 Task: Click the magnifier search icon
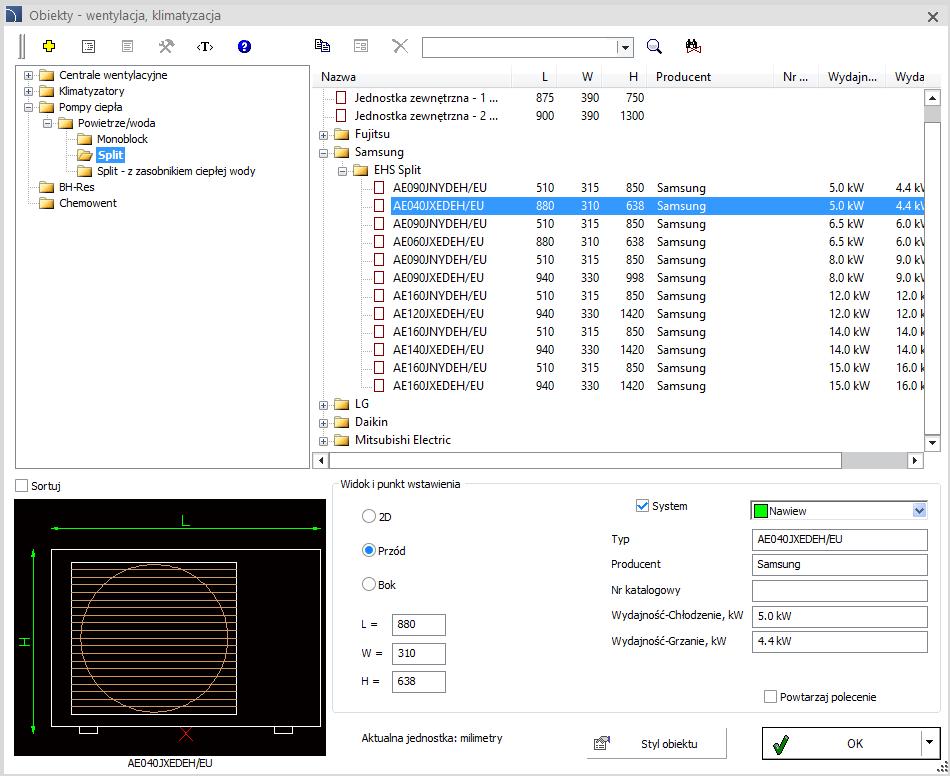click(x=654, y=46)
